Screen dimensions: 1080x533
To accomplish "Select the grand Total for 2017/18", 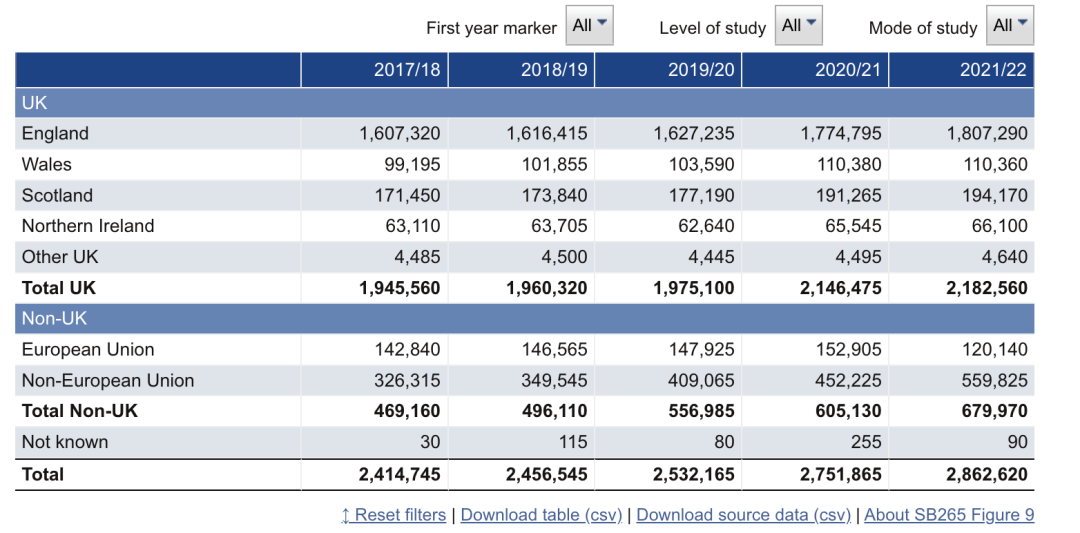I will pos(400,474).
